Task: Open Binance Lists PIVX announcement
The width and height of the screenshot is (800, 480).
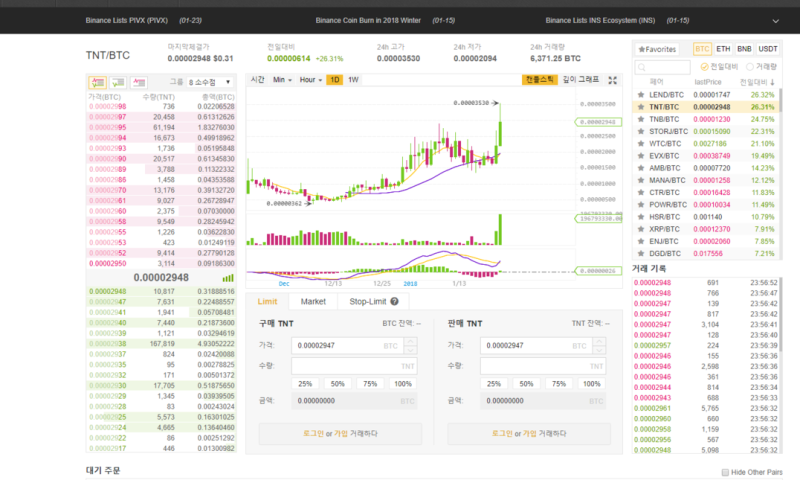Action: [x=127, y=21]
